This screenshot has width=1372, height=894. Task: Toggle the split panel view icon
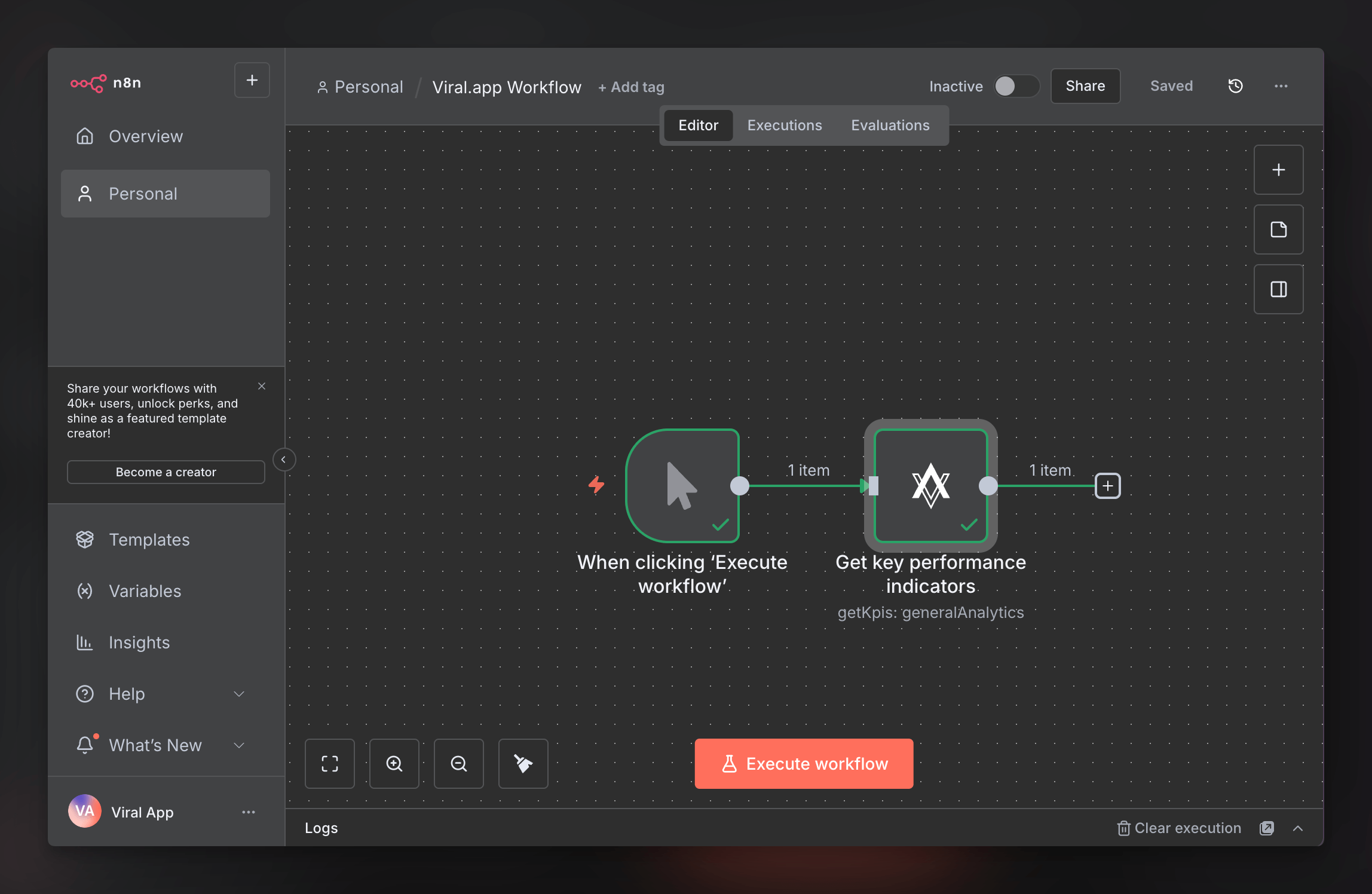(x=1278, y=289)
